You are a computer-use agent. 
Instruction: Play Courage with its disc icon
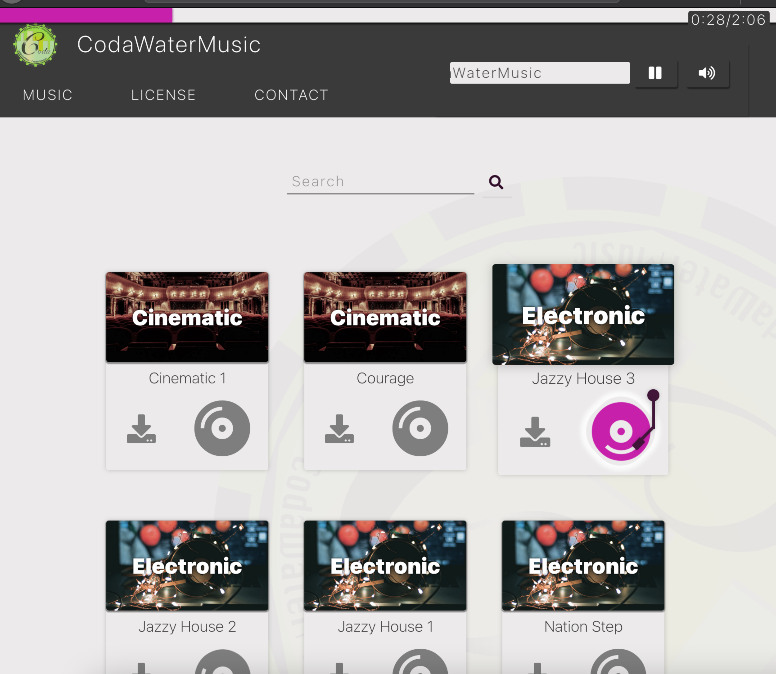420,428
